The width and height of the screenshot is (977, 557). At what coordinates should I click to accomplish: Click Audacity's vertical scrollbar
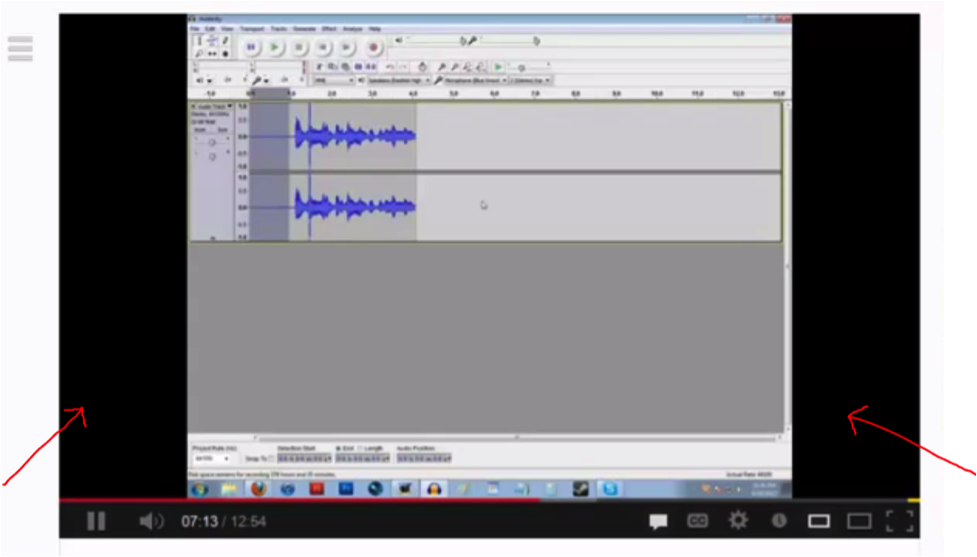click(787, 266)
